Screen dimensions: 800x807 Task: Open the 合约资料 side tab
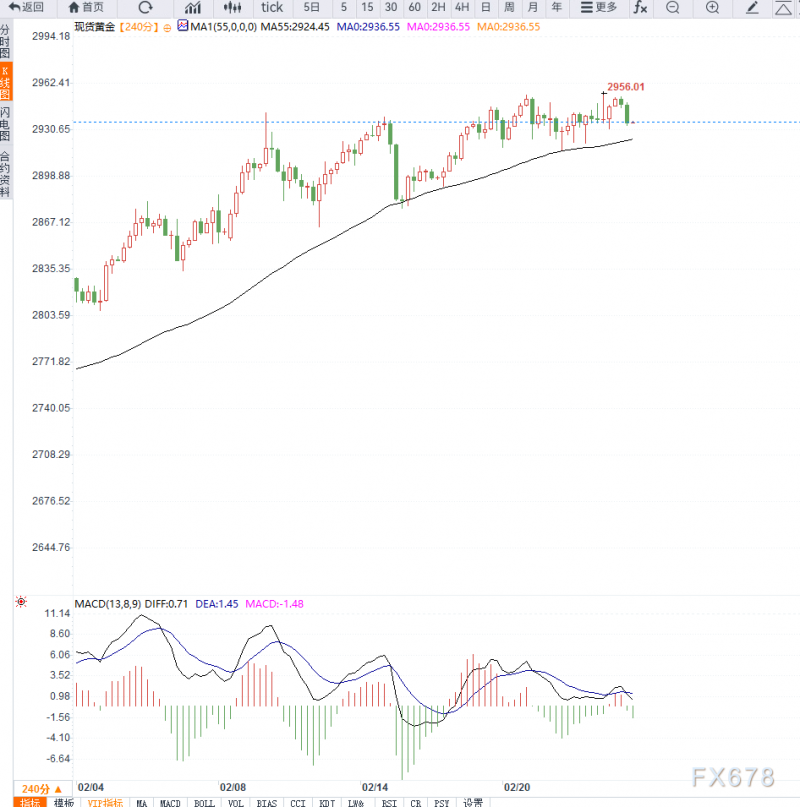pyautogui.click(x=5, y=174)
